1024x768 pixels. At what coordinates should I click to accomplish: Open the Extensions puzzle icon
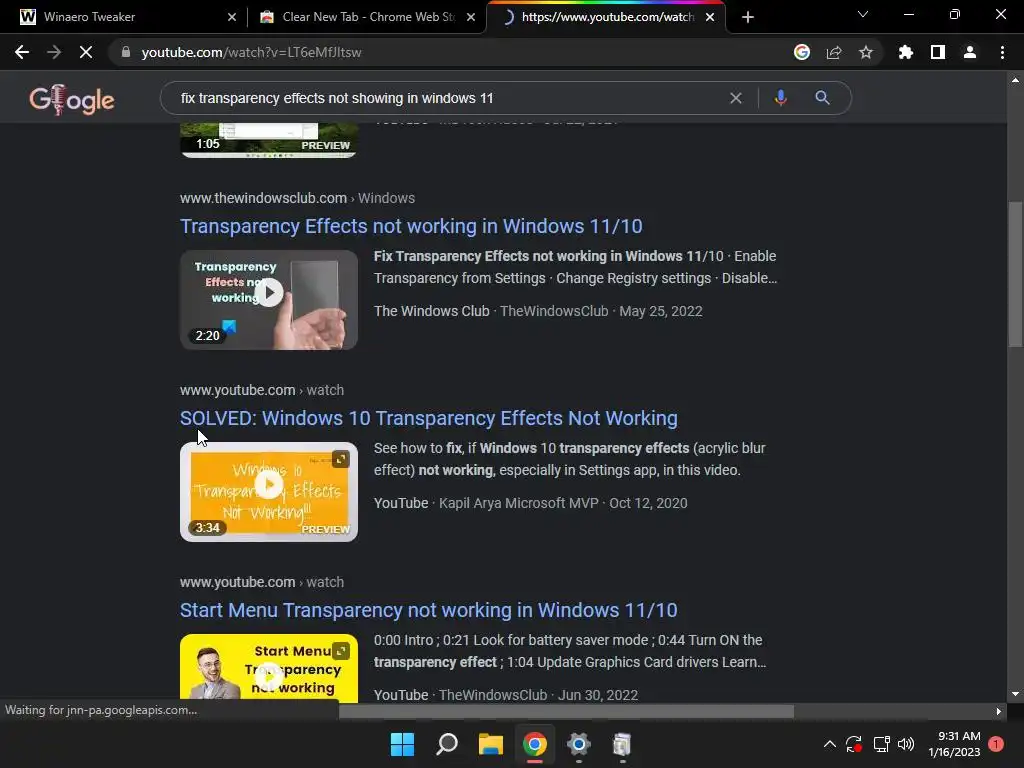(905, 52)
